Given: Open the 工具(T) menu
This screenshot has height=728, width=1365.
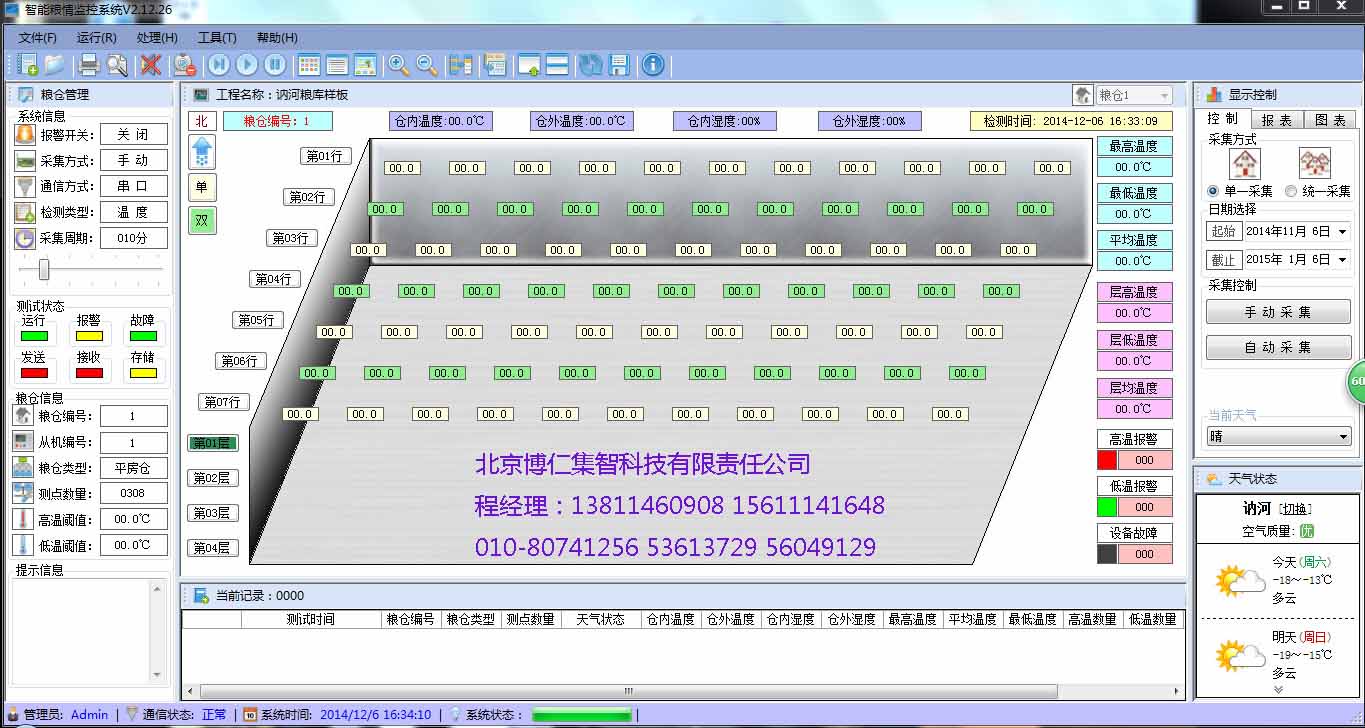Looking at the screenshot, I should tap(217, 37).
